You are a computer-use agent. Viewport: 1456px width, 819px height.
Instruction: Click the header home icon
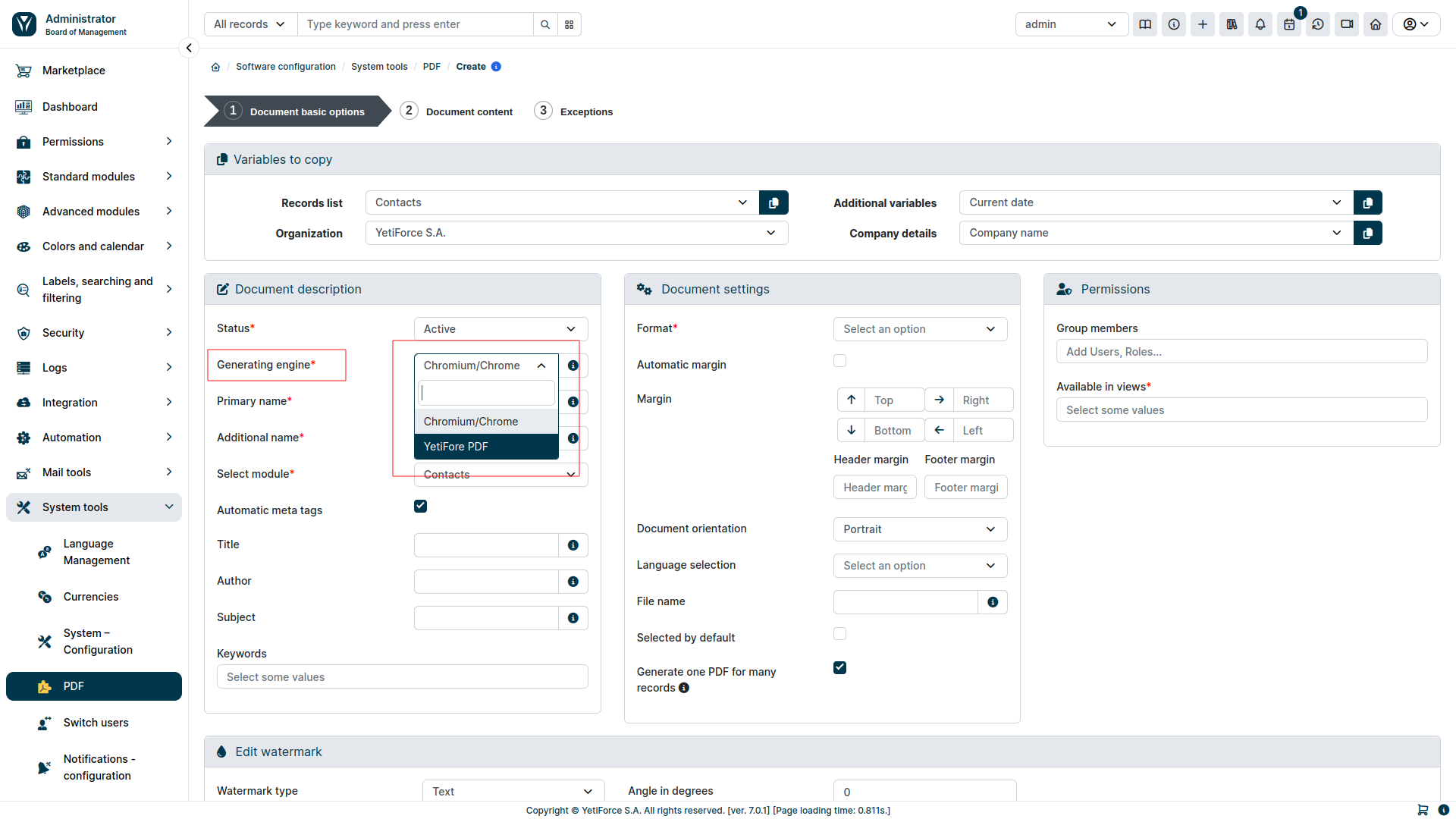pos(1376,24)
